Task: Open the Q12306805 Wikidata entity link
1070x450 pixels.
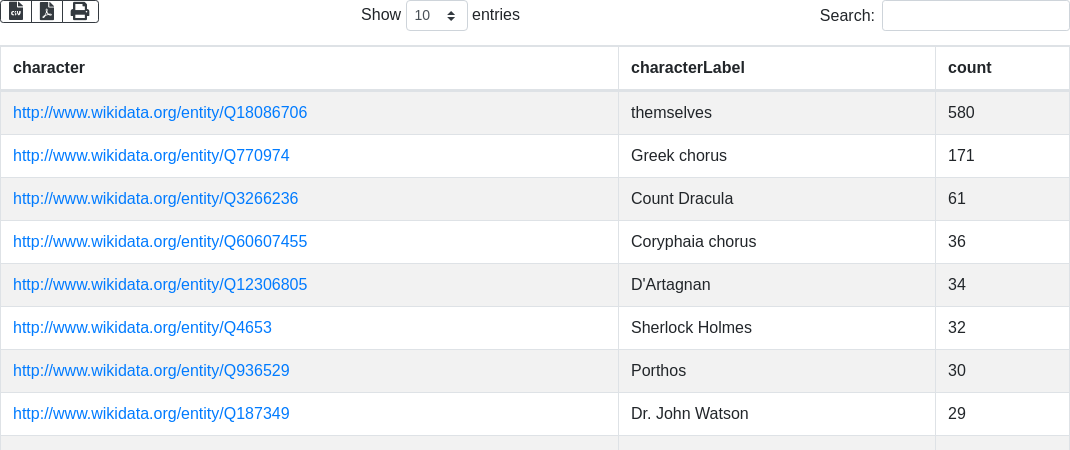Action: coord(160,285)
